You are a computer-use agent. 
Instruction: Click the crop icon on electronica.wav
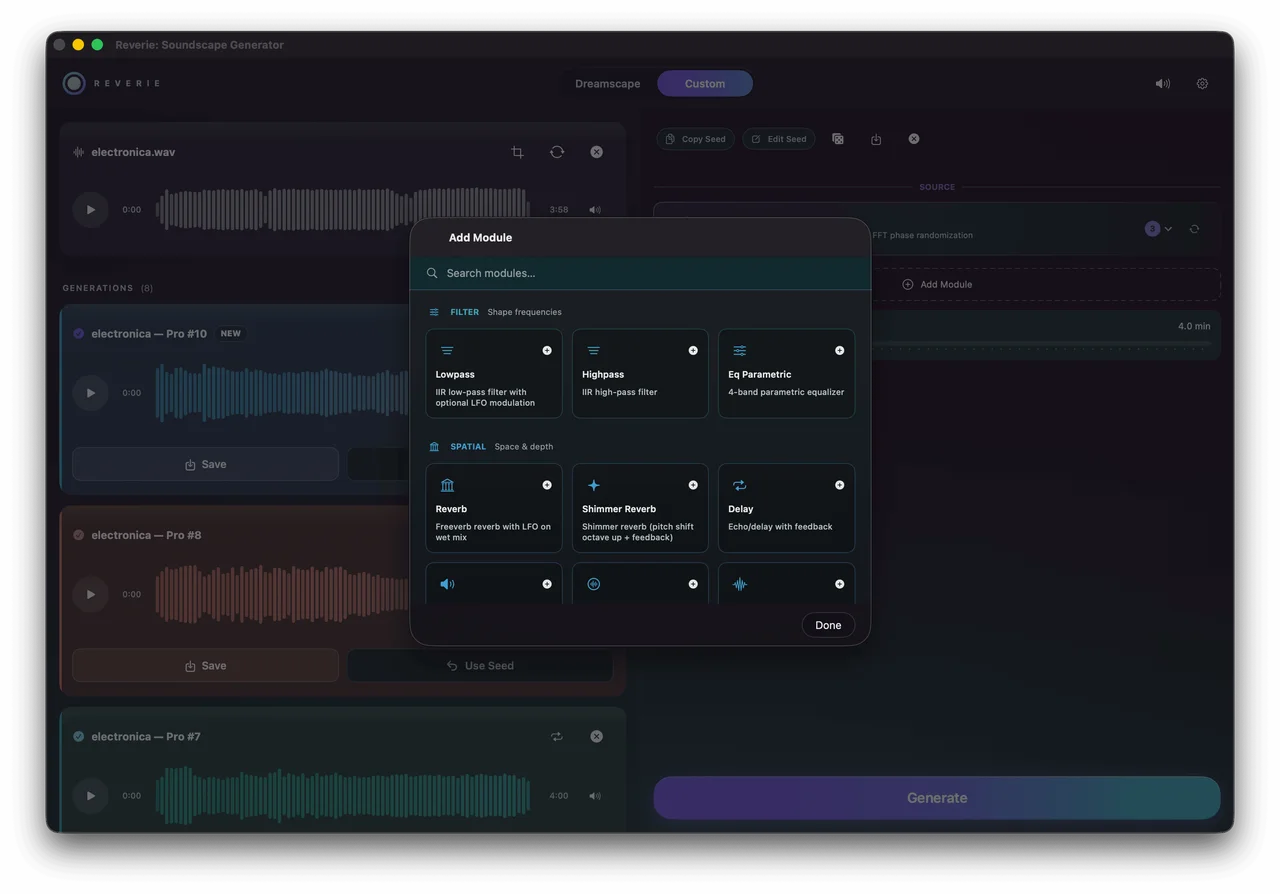[517, 152]
